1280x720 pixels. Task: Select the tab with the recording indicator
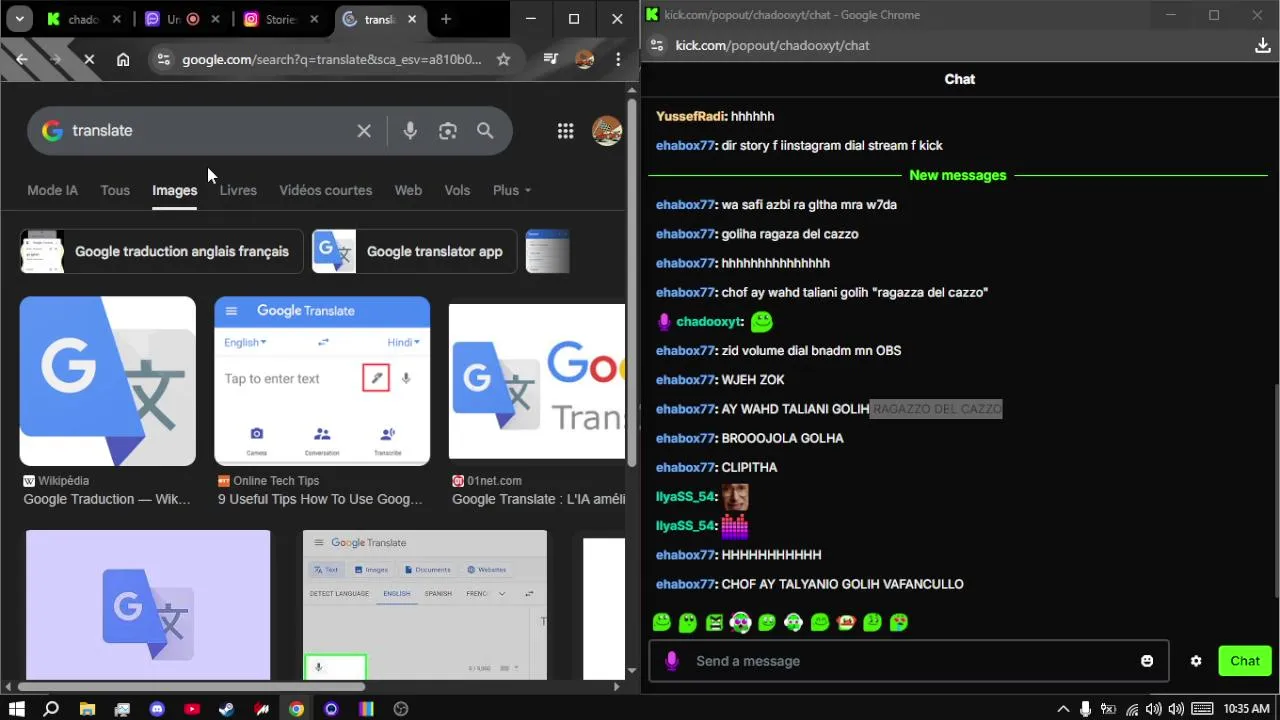(x=181, y=19)
